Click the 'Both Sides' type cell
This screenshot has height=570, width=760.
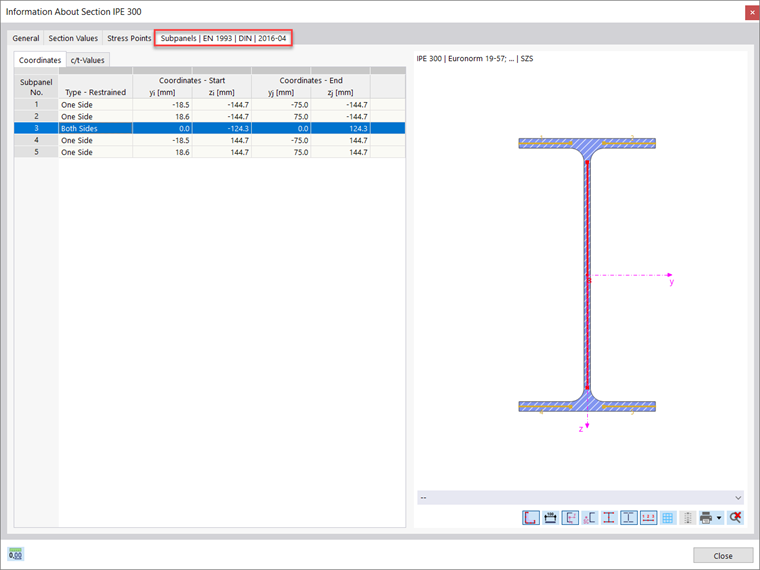pos(95,128)
